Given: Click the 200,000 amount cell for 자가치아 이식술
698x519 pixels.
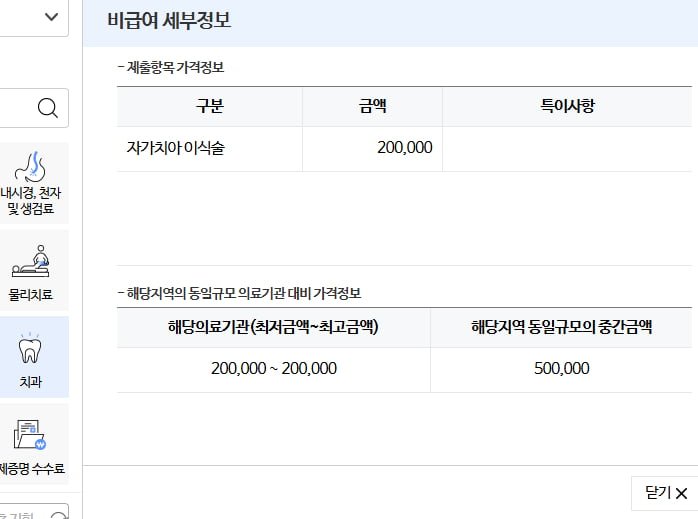Looking at the screenshot, I should [x=373, y=148].
